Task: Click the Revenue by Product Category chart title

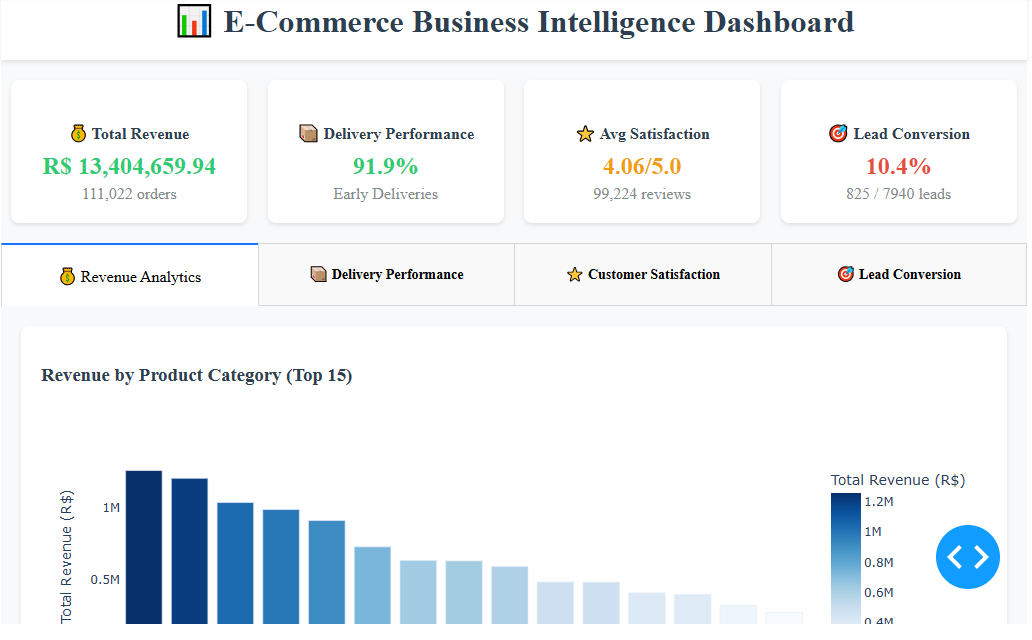Action: click(196, 375)
